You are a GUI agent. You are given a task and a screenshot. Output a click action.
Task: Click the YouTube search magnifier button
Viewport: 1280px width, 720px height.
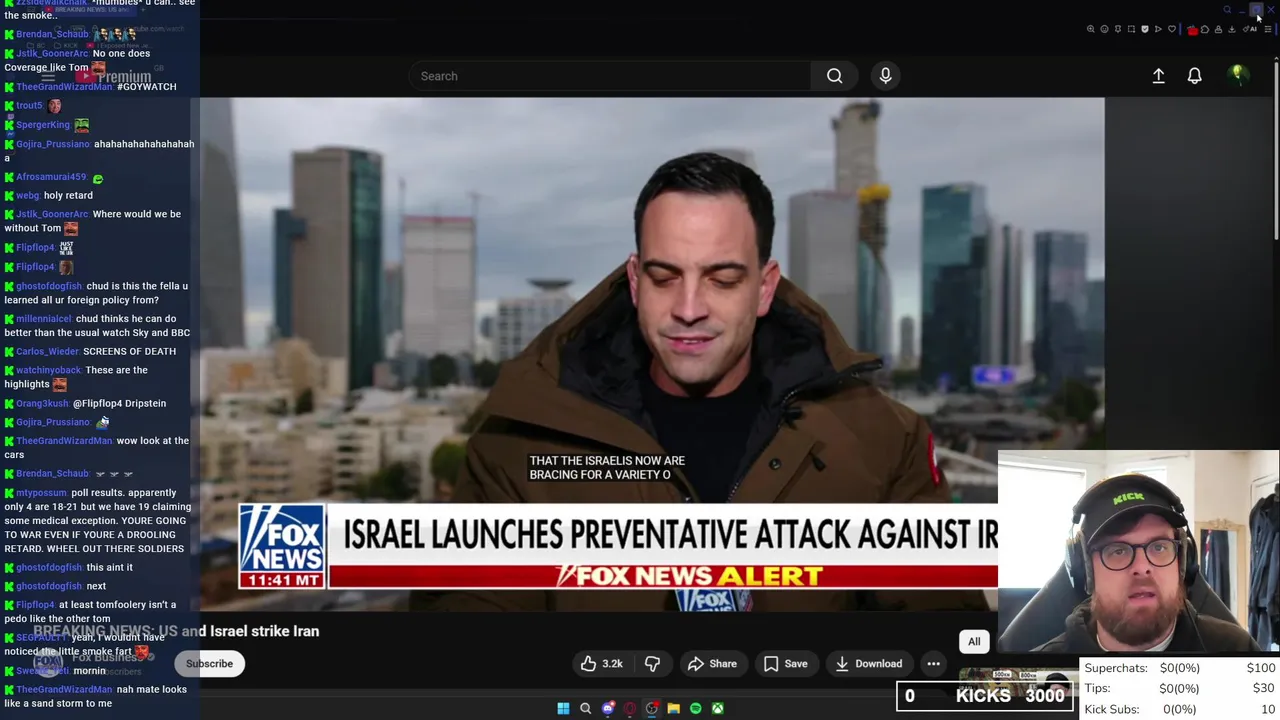click(x=834, y=76)
